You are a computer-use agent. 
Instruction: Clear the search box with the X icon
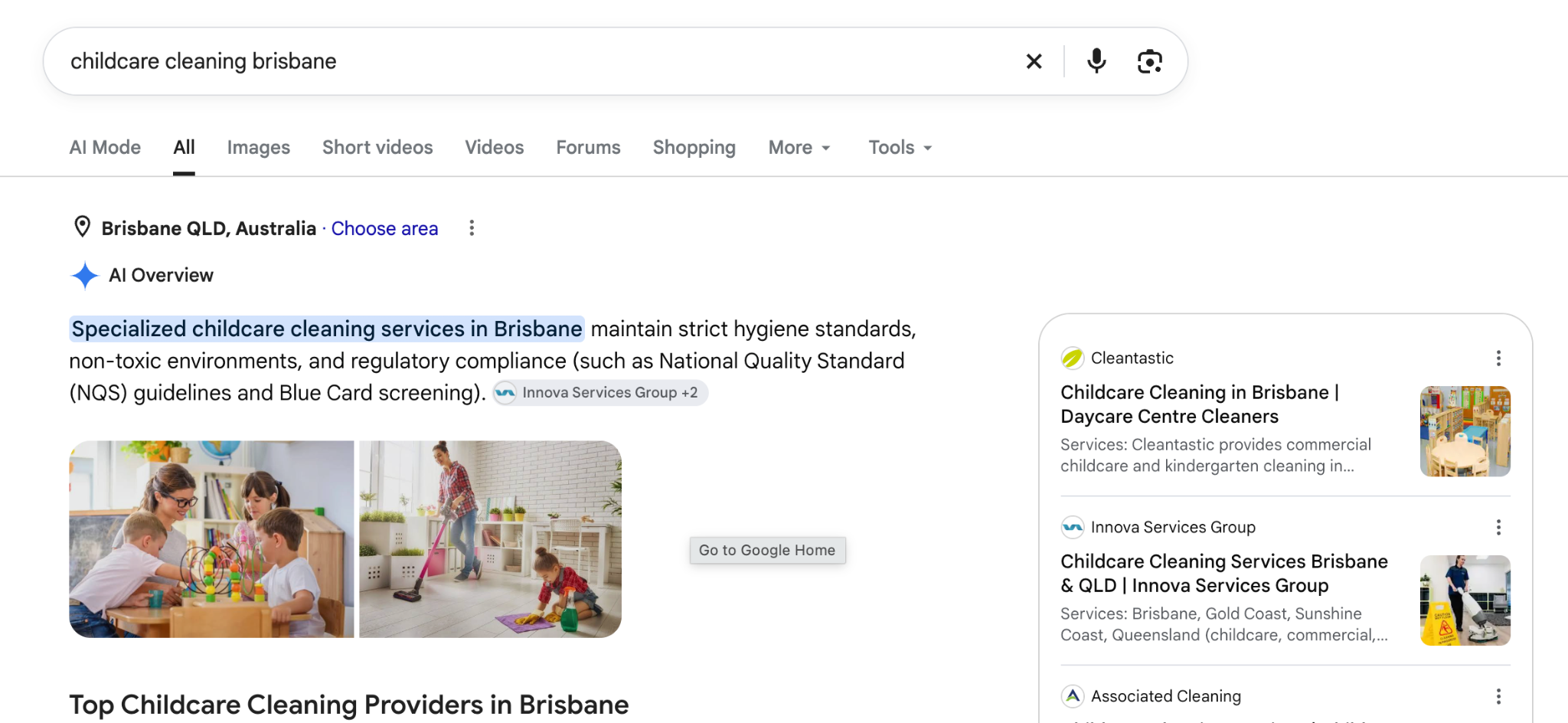pyautogui.click(x=1034, y=61)
